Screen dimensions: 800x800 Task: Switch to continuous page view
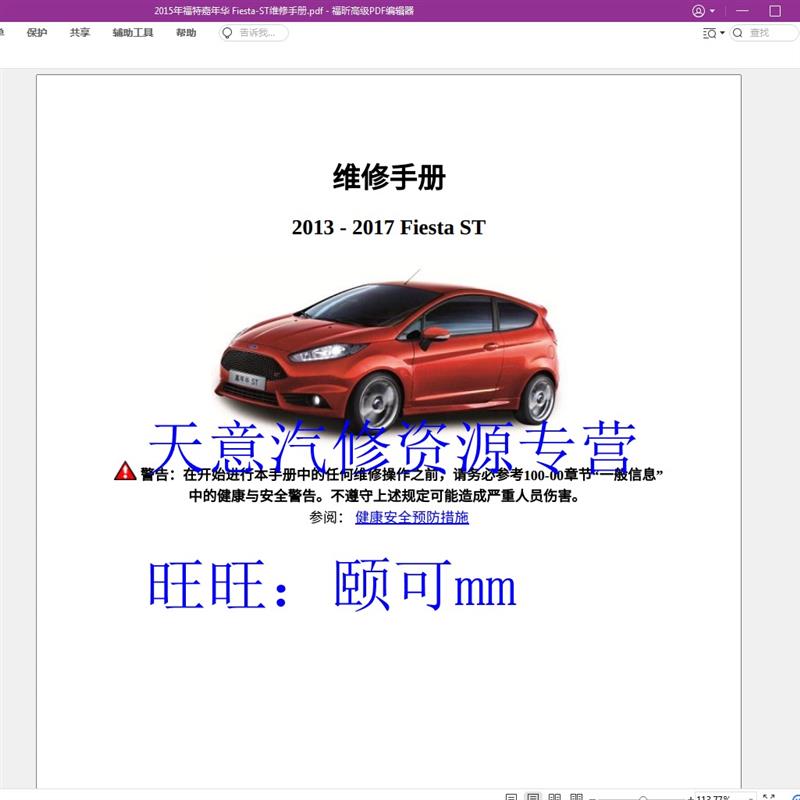tap(533, 796)
